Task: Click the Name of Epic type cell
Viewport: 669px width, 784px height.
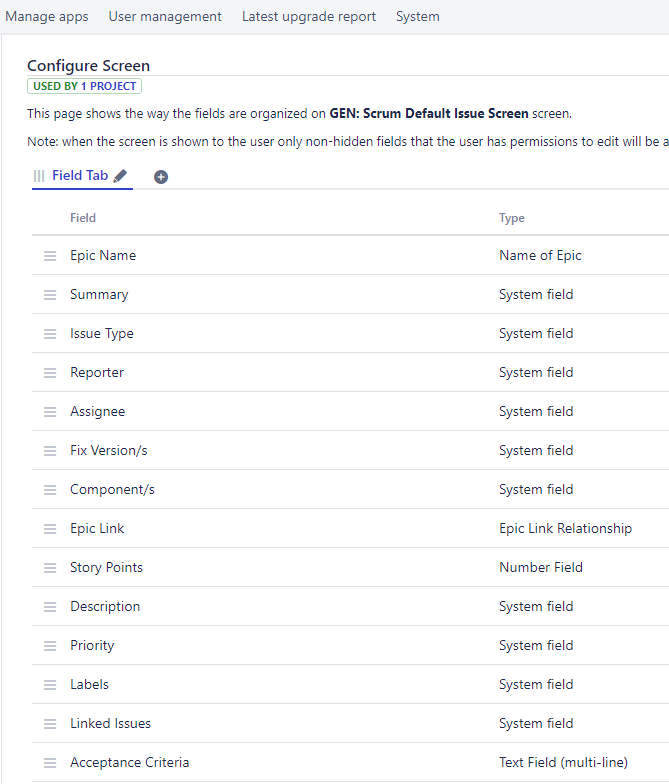Action: coord(540,256)
